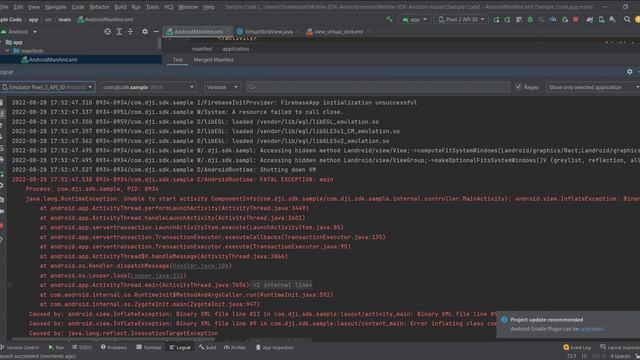Open the Device Manager icon
The image size is (640, 360).
click(601, 19)
